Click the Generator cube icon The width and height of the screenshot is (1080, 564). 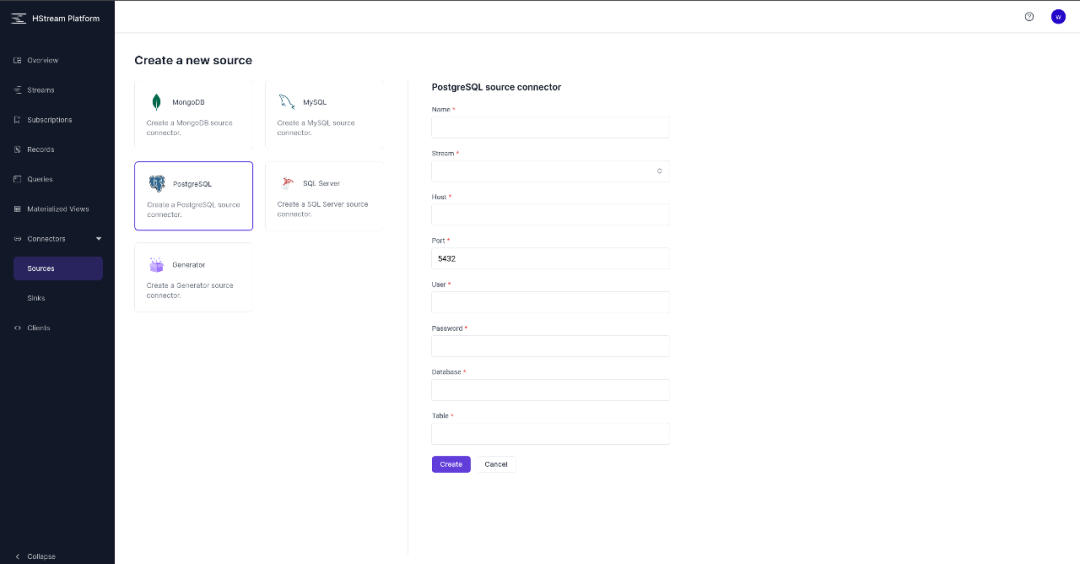(156, 265)
